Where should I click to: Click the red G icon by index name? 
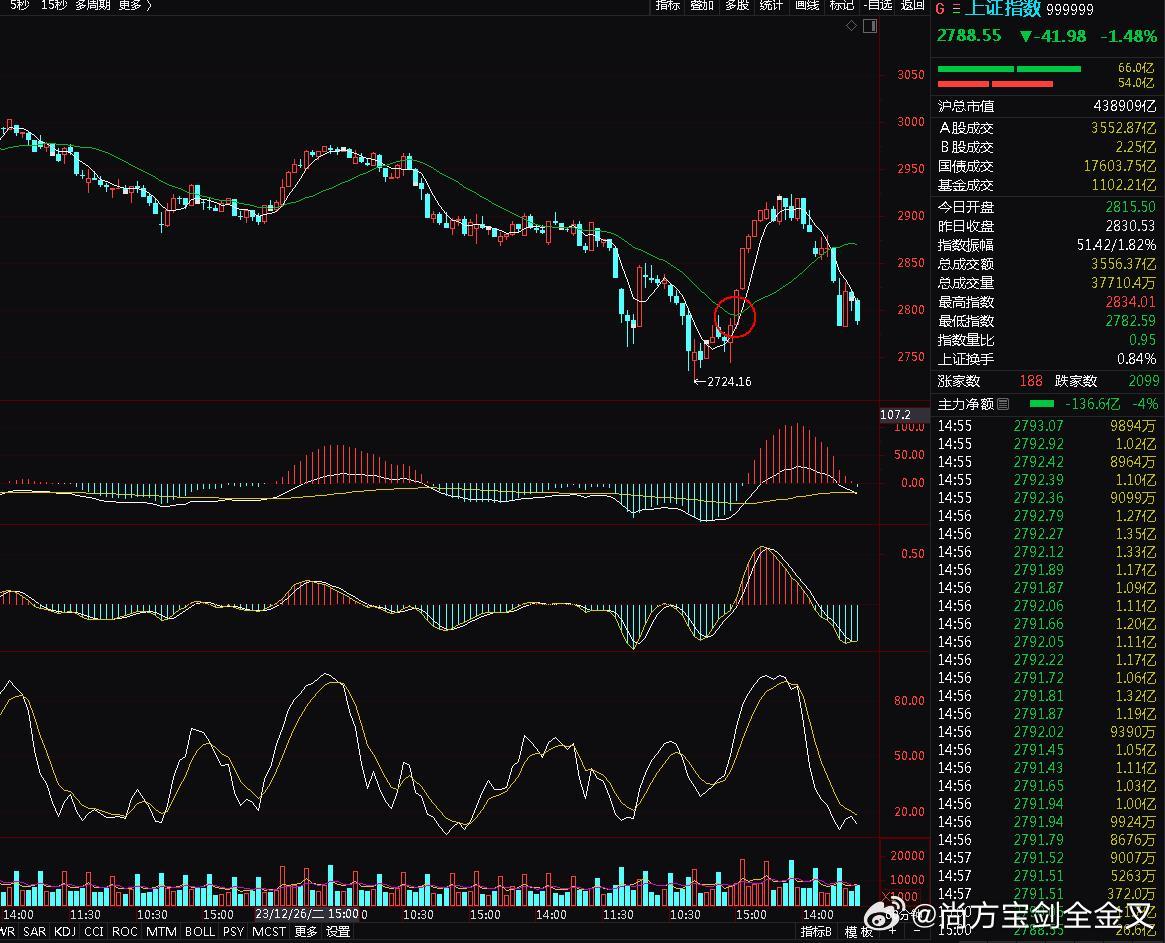tap(940, 9)
